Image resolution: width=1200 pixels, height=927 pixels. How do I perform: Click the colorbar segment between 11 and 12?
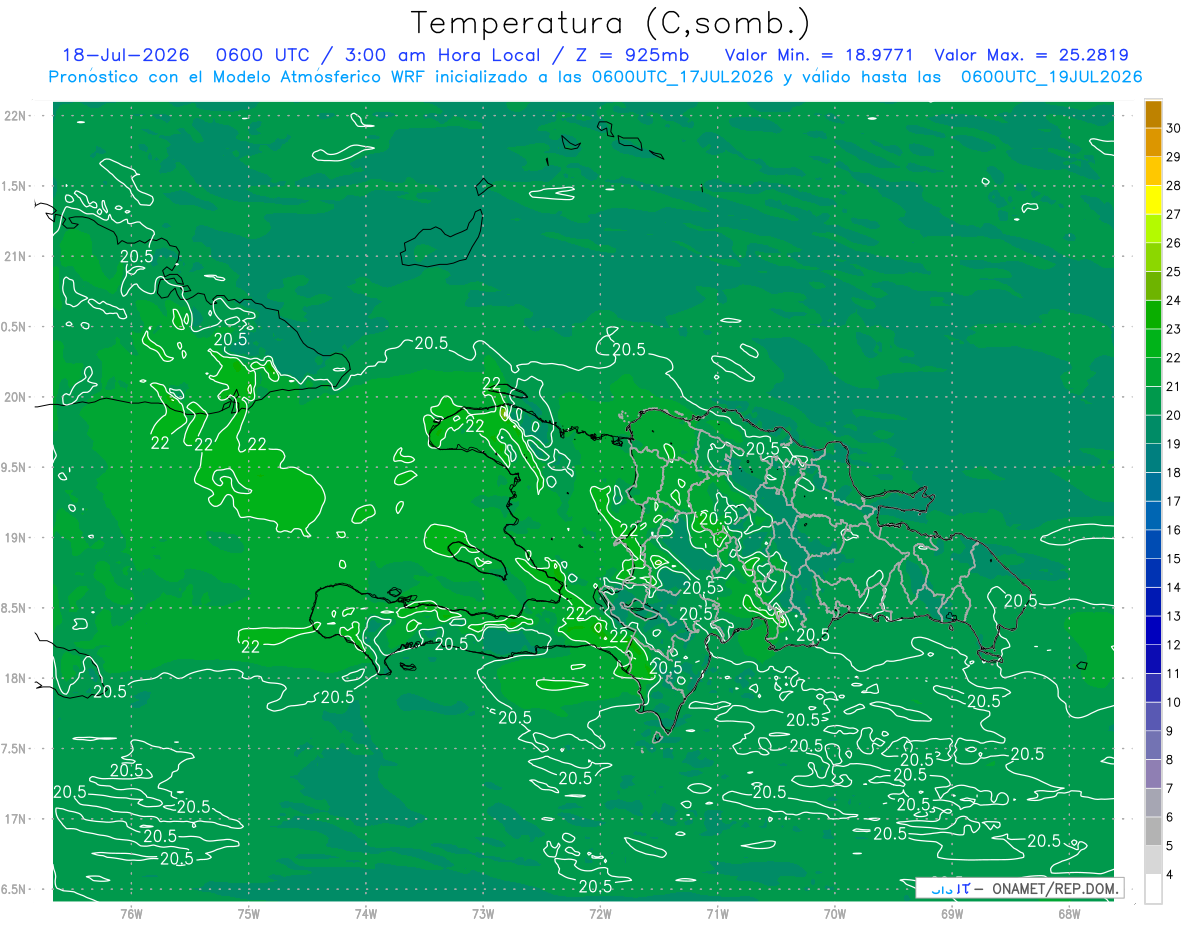tap(1153, 659)
